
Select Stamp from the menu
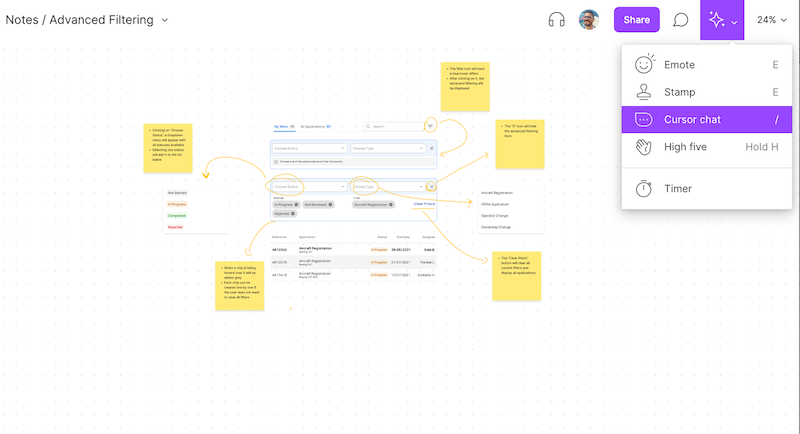point(707,92)
